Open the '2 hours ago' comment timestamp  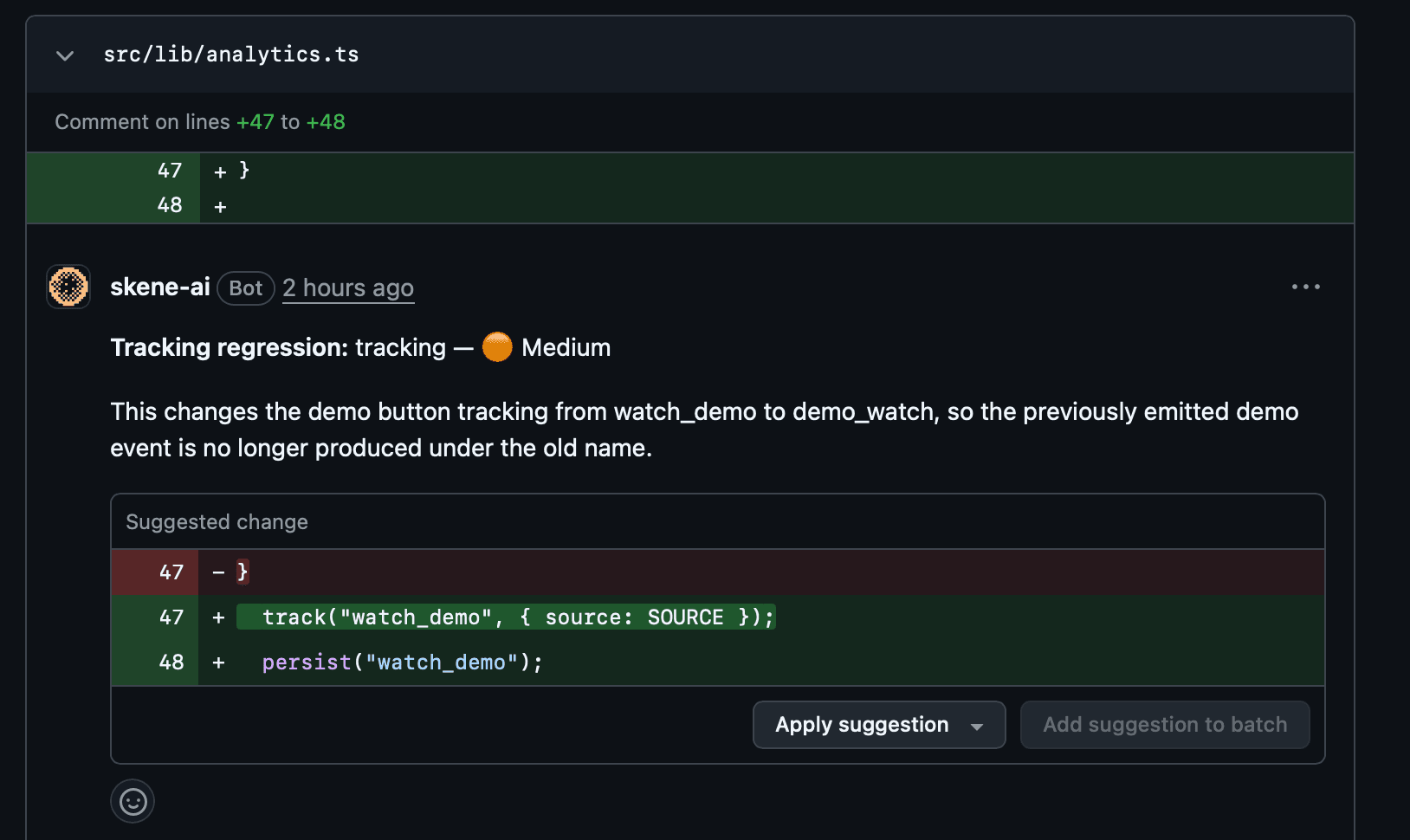pyautogui.click(x=348, y=288)
